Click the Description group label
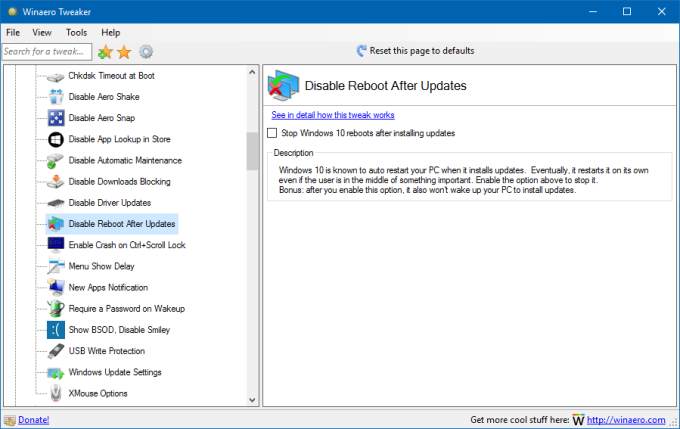This screenshot has width=680, height=429. (x=293, y=153)
